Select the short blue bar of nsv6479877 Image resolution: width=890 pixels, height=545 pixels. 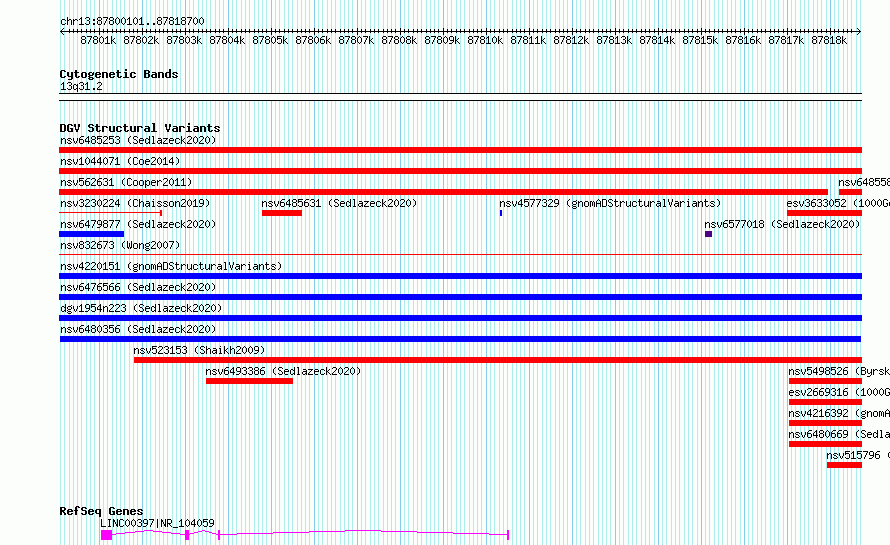(x=91, y=234)
